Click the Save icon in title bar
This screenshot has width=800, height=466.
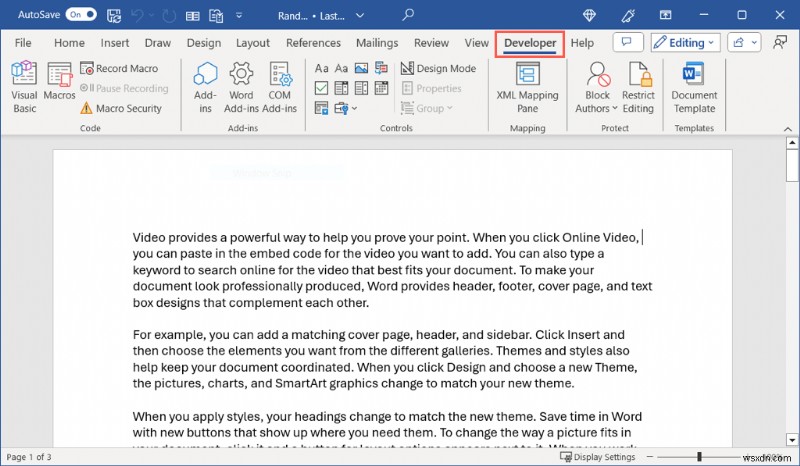pyautogui.click(x=114, y=15)
